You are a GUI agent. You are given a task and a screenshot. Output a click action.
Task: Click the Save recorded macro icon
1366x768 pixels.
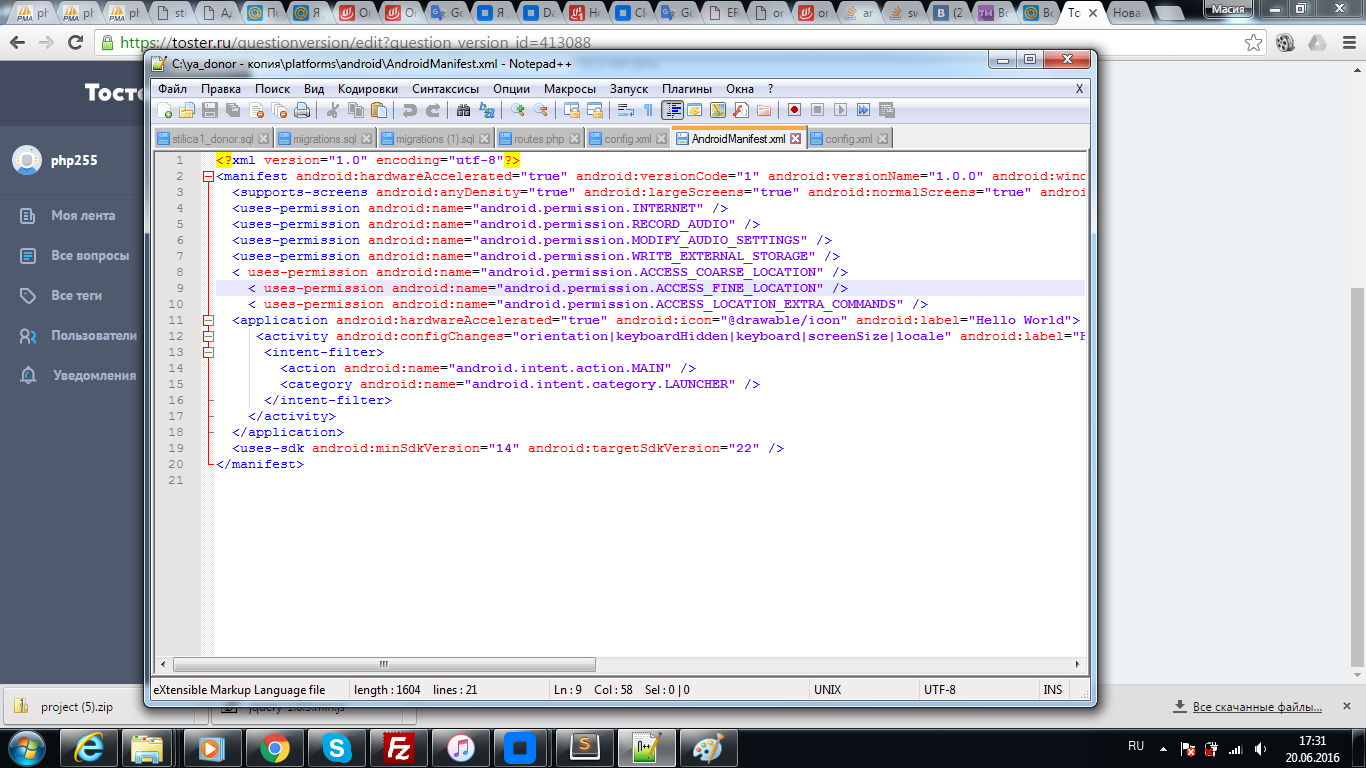point(886,110)
